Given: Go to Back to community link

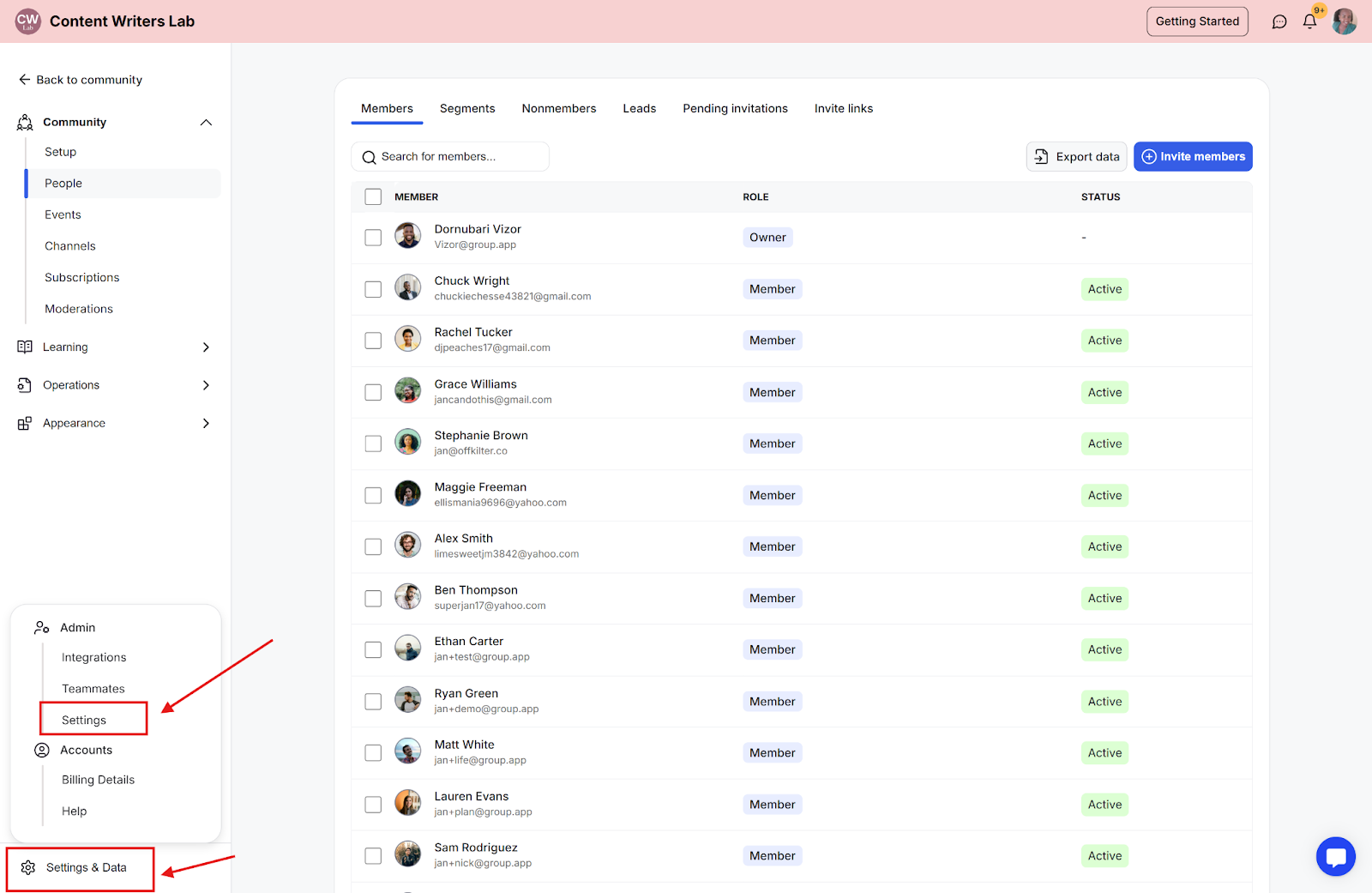Looking at the screenshot, I should [81, 80].
